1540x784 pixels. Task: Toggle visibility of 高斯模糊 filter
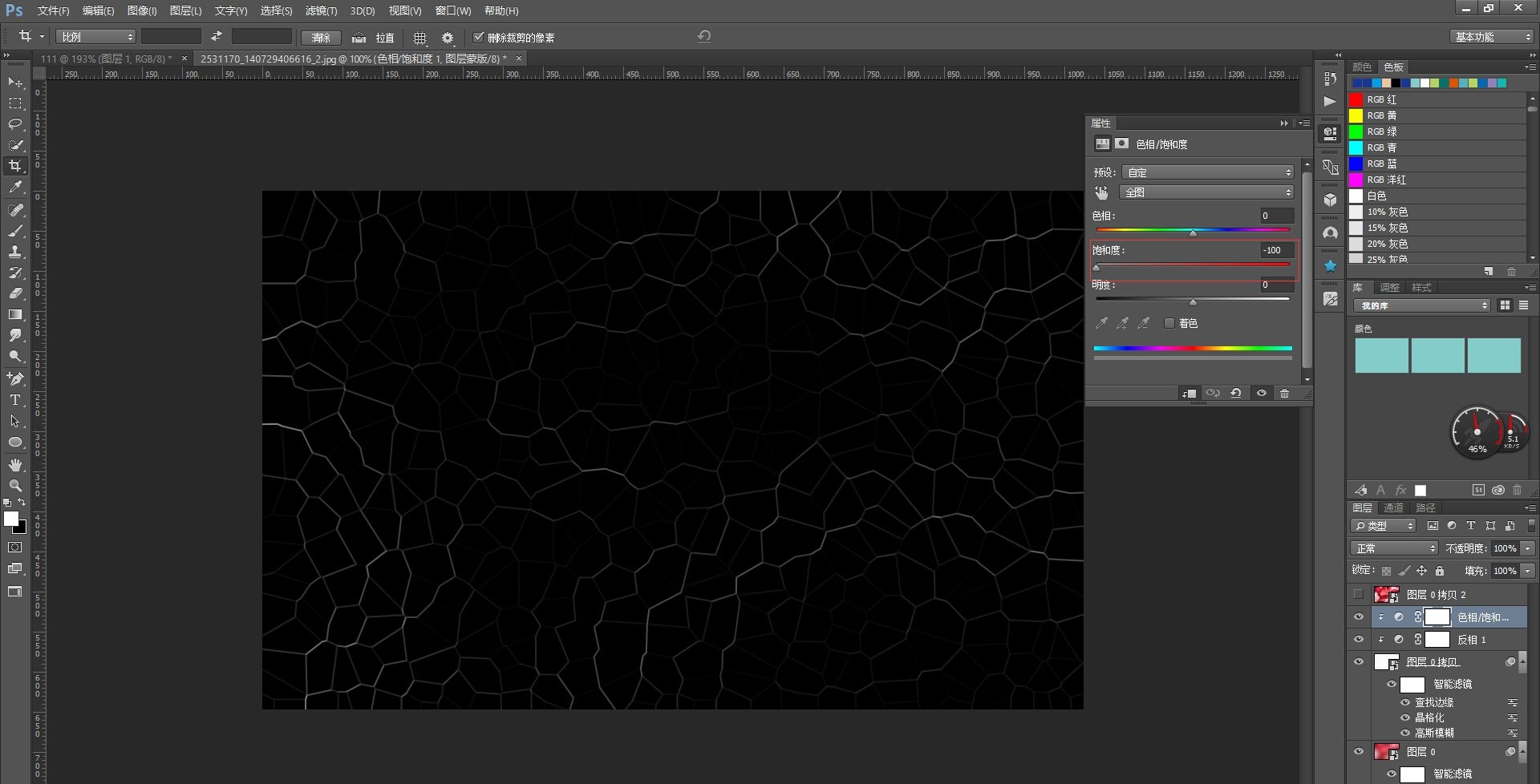(1405, 733)
